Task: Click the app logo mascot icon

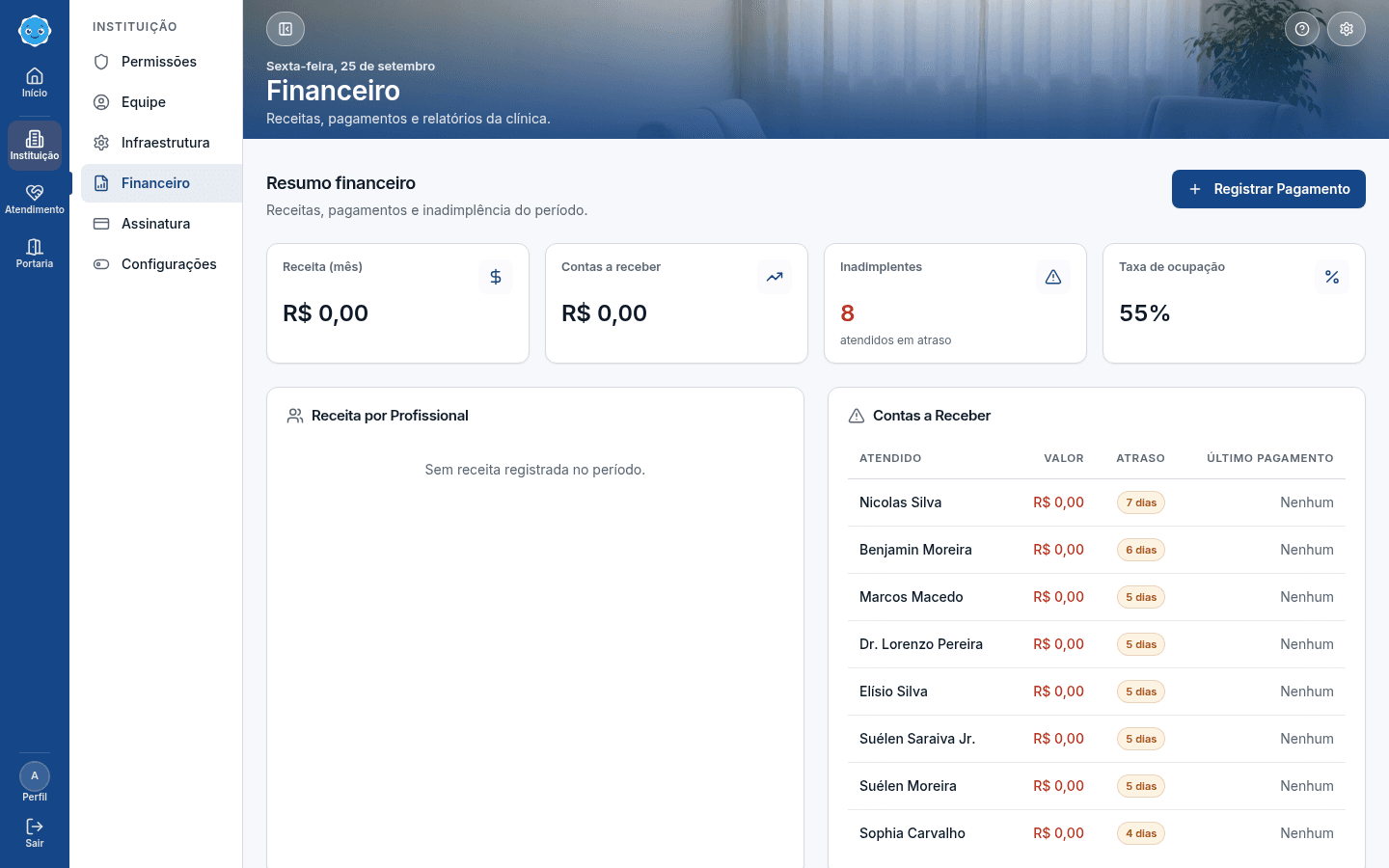Action: 35,31
